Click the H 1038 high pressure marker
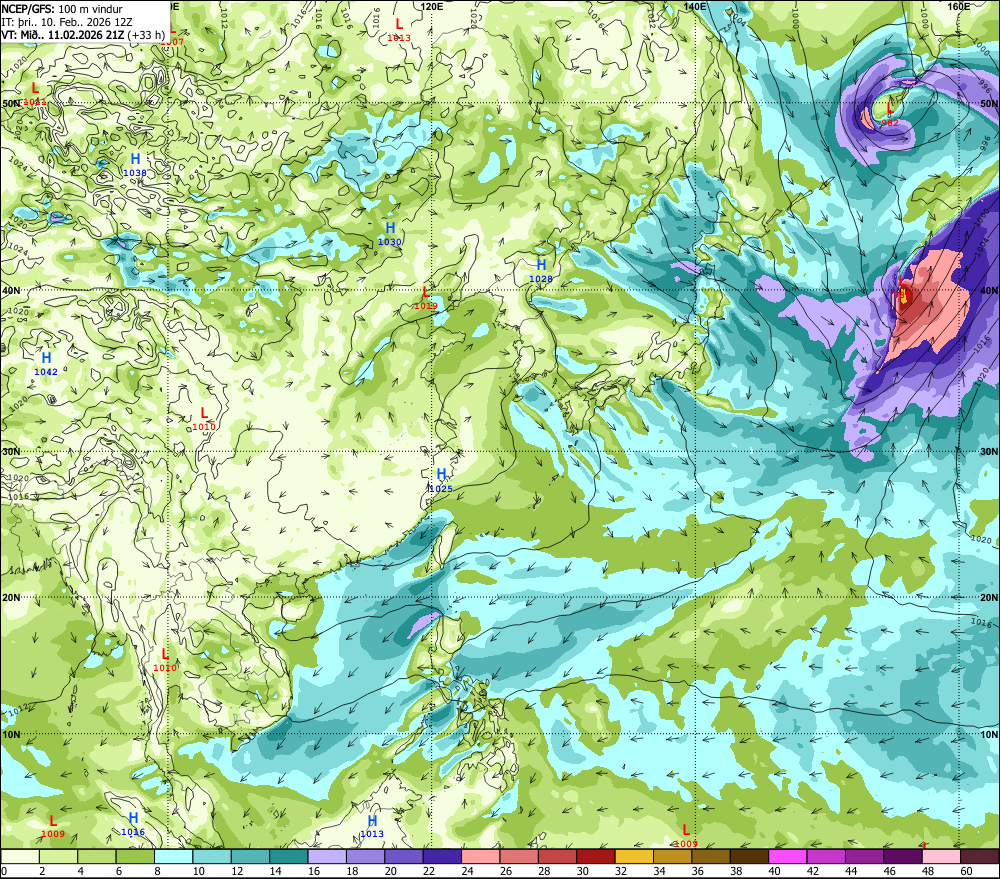This screenshot has height=879, width=1000. pyautogui.click(x=135, y=165)
